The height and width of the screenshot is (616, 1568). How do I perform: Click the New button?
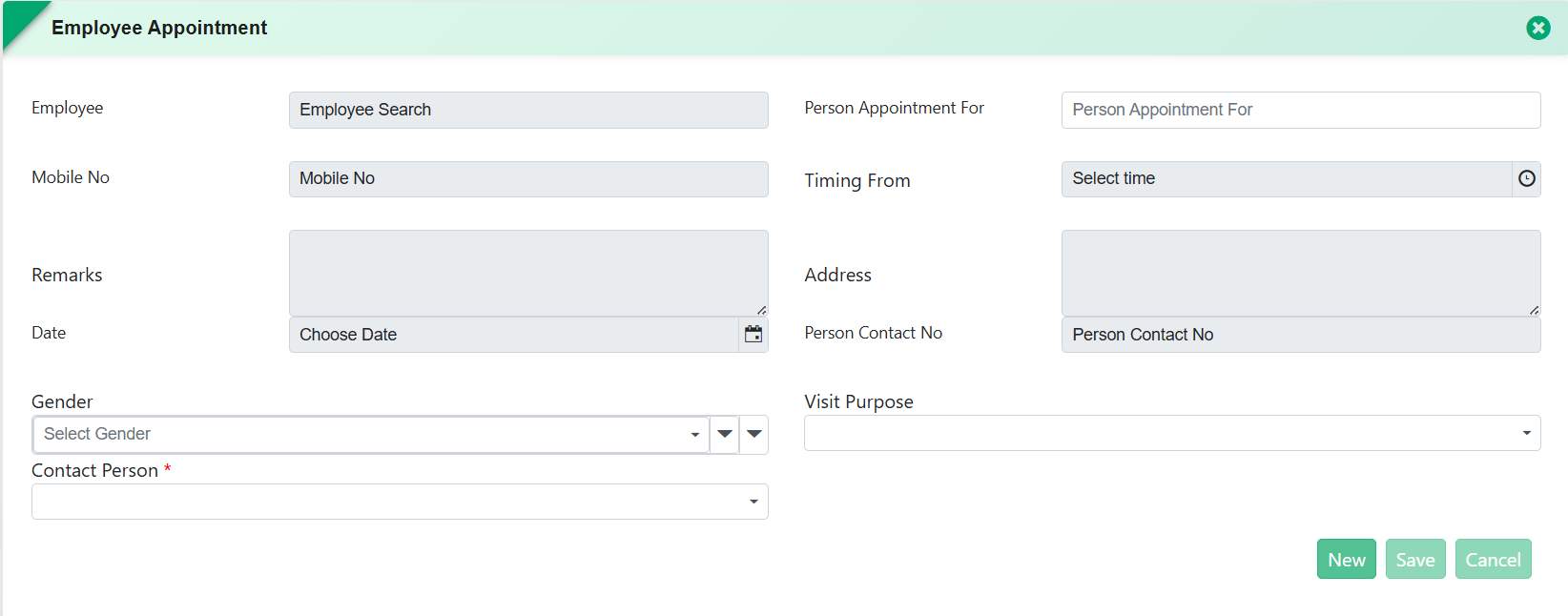pyautogui.click(x=1346, y=560)
